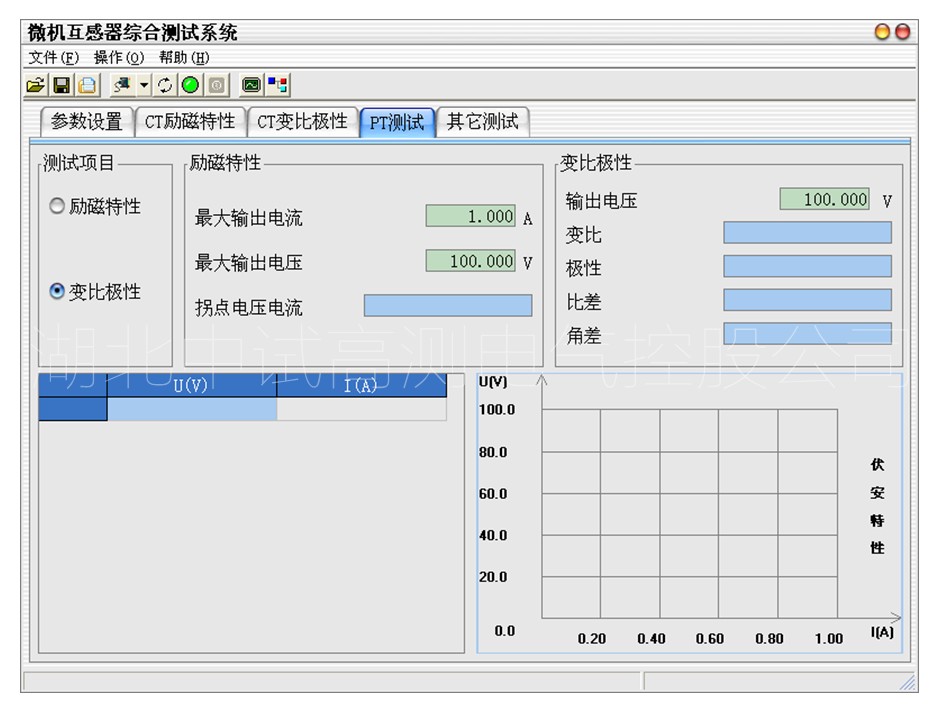Open the 帮助(H) menu
The width and height of the screenshot is (940, 713).
point(184,58)
